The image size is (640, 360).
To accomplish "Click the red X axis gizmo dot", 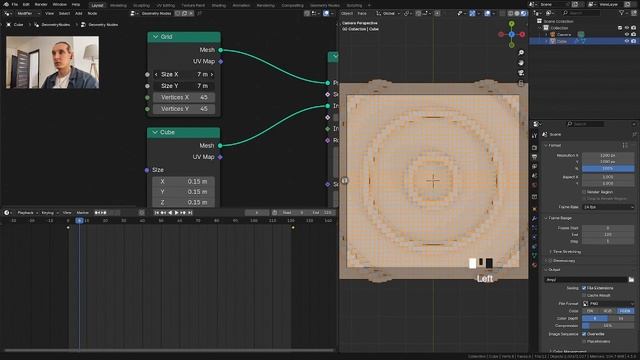I will (x=522, y=35).
